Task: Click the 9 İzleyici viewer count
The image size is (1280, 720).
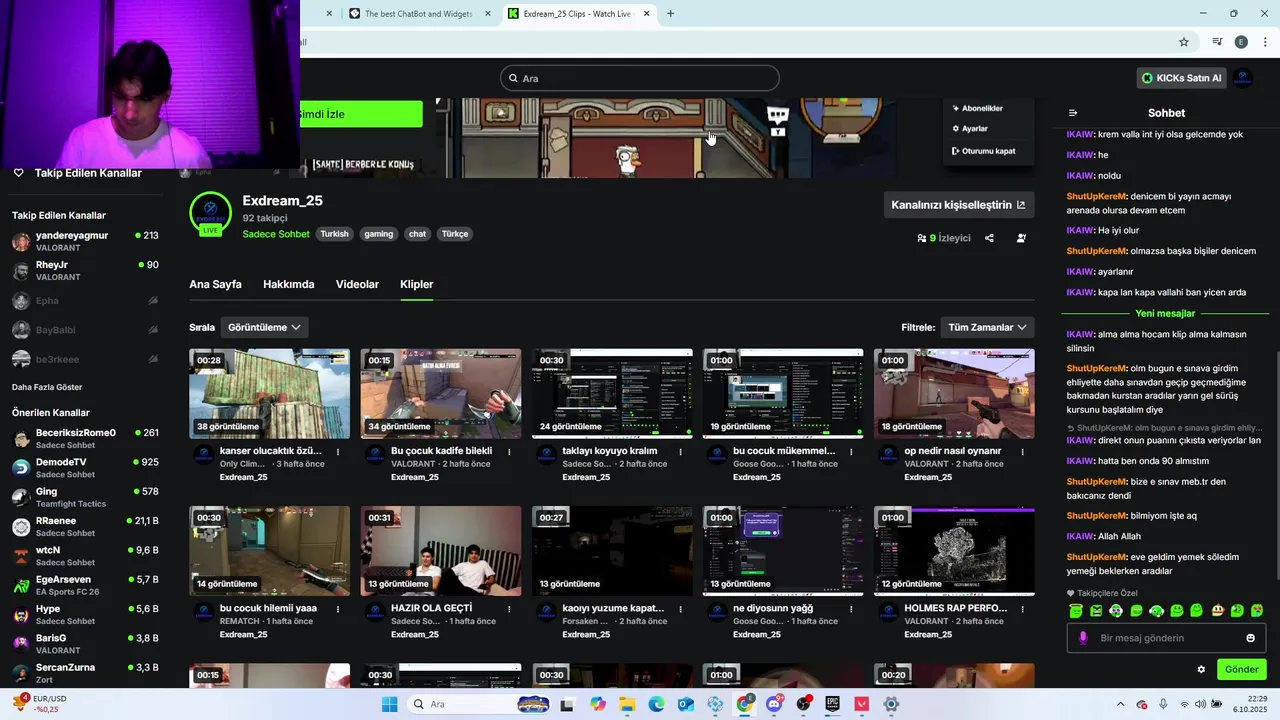Action: point(944,238)
